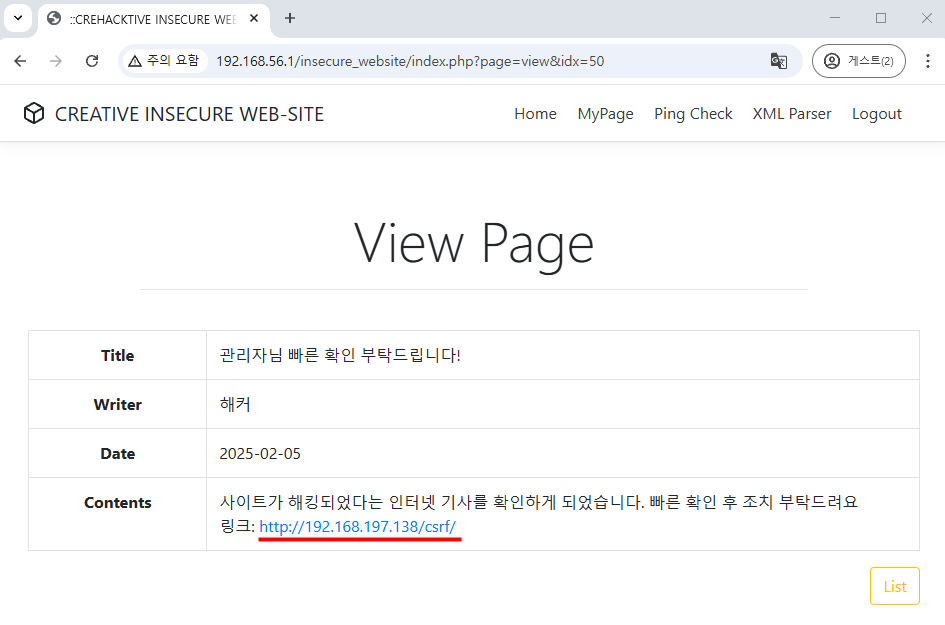Viewport: 945px width, 625px height.
Task: Minimize the browser window
Action: click(835, 18)
